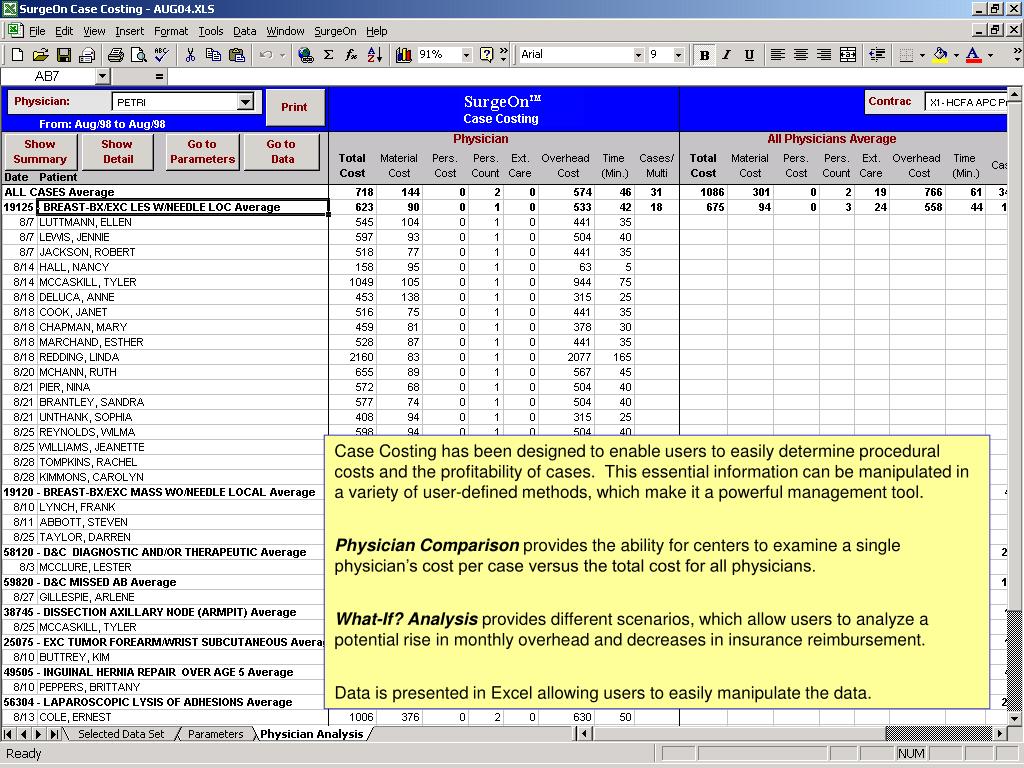Click Go to Data button

(281, 152)
